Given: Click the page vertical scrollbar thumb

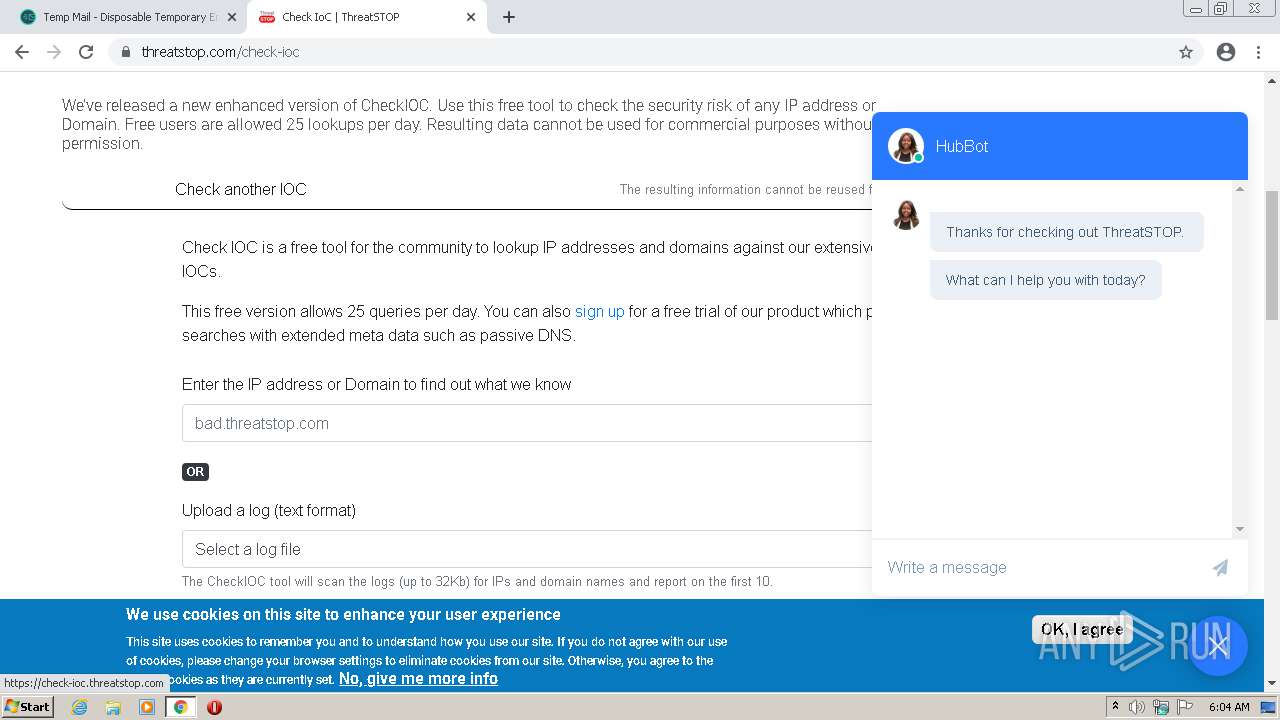Looking at the screenshot, I should 1272,255.
